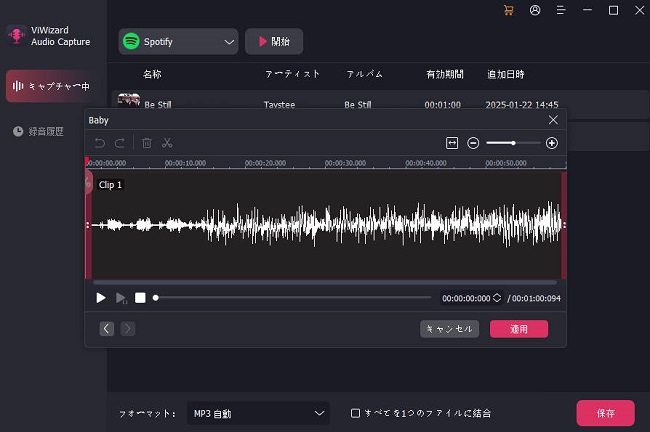Go to next clip arrow

click(128, 329)
